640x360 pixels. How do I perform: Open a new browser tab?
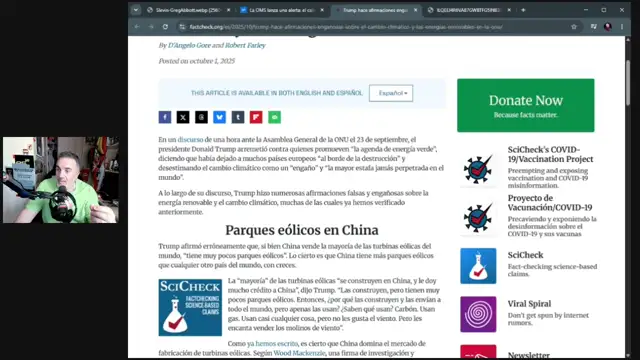point(523,10)
